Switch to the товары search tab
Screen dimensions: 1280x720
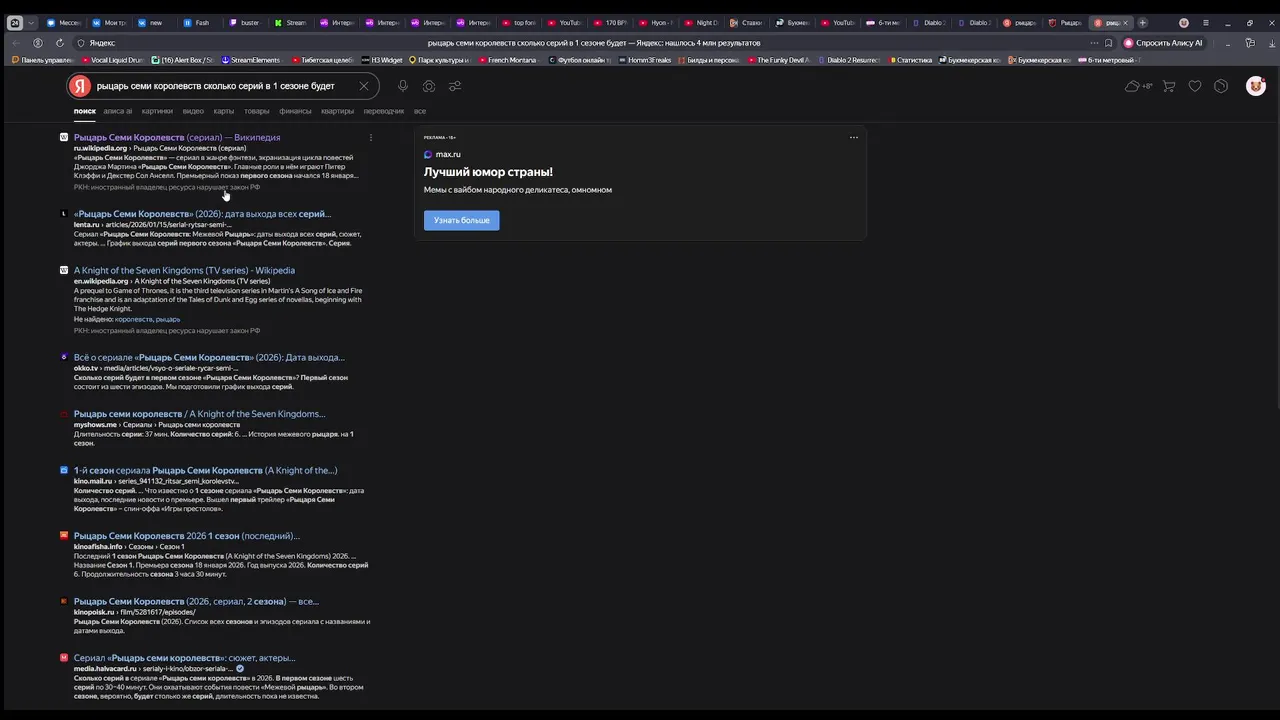coord(257,111)
